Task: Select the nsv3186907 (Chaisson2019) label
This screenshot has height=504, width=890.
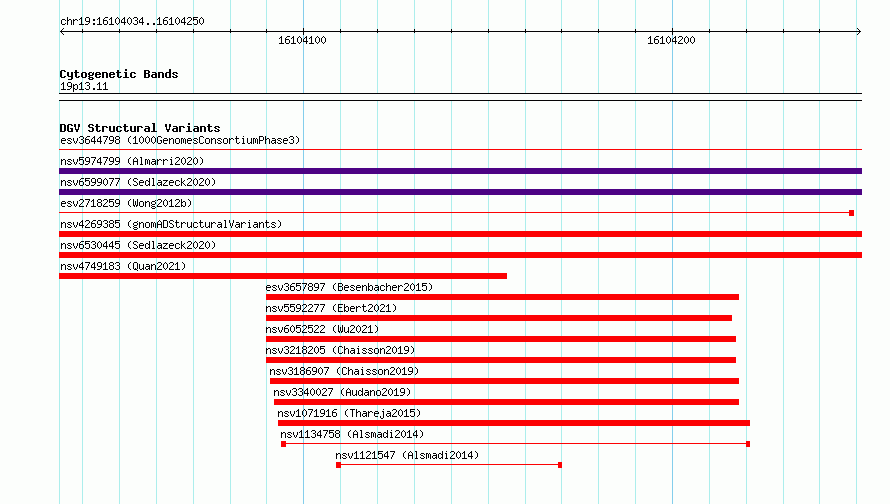Action: coord(344,371)
